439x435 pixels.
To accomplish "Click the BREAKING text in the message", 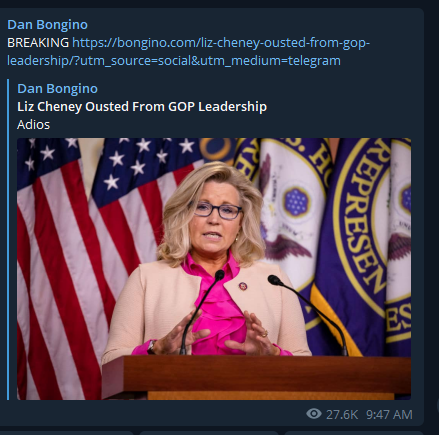I will [x=38, y=43].
